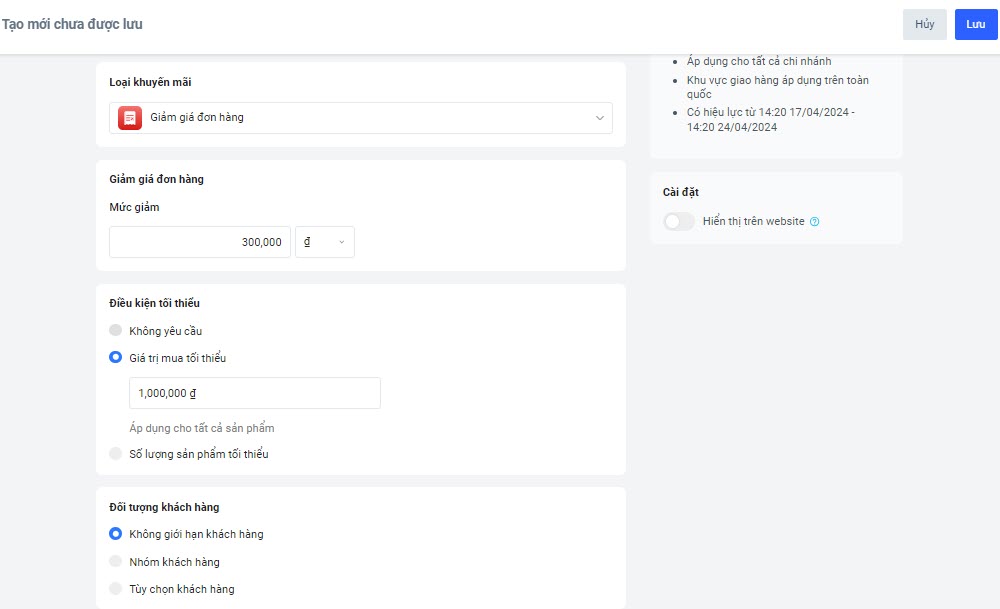
Task: Choose the Nhóm khách hàng option
Action: coord(116,562)
